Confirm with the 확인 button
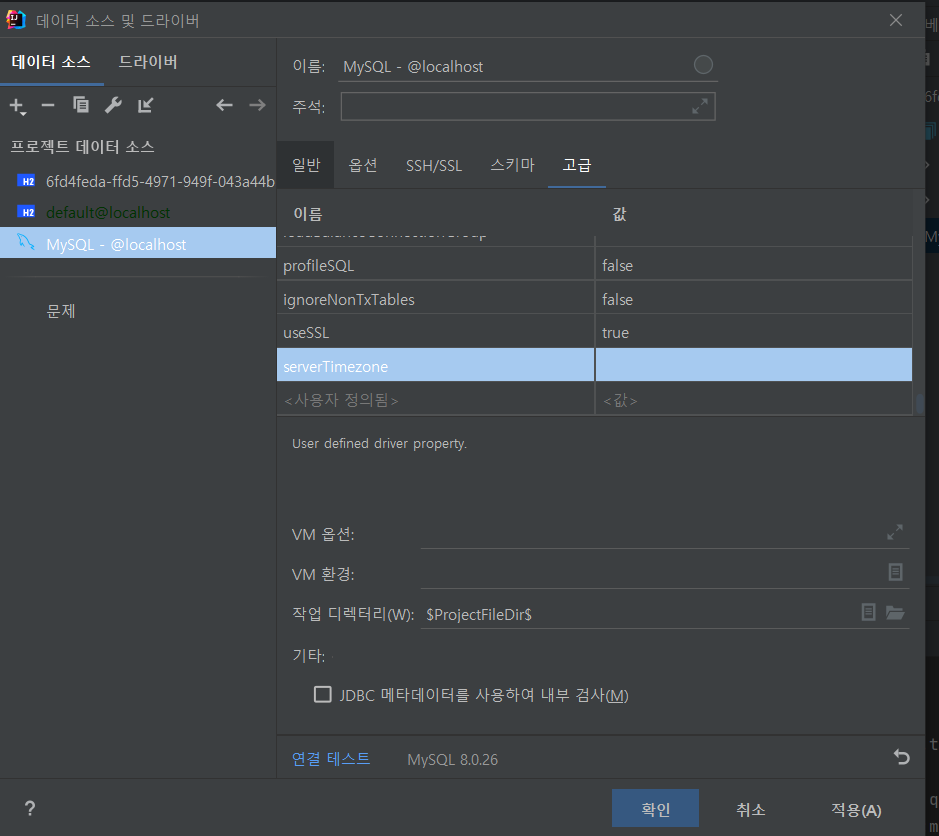Image resolution: width=939 pixels, height=836 pixels. pyautogui.click(x=655, y=808)
